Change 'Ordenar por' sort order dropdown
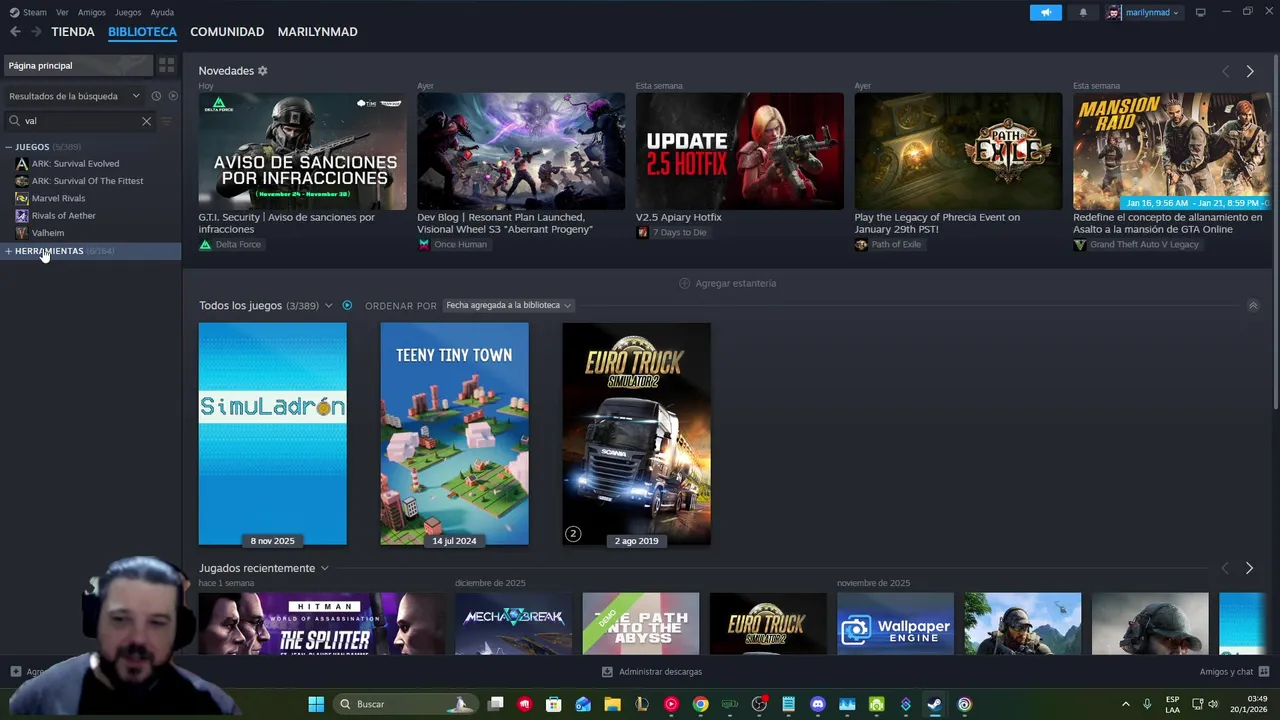 point(508,305)
